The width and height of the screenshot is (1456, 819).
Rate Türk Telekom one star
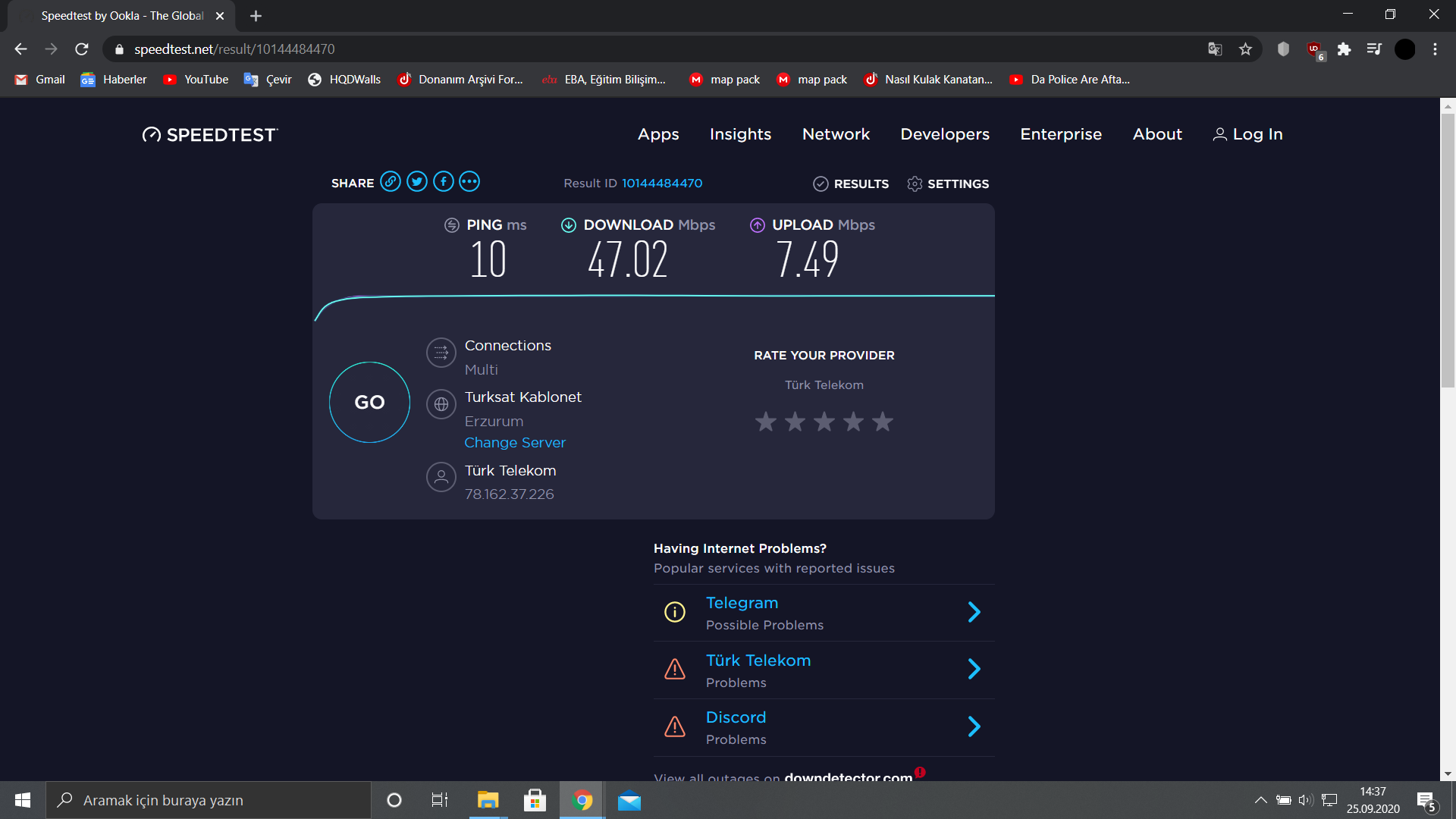coord(766,422)
